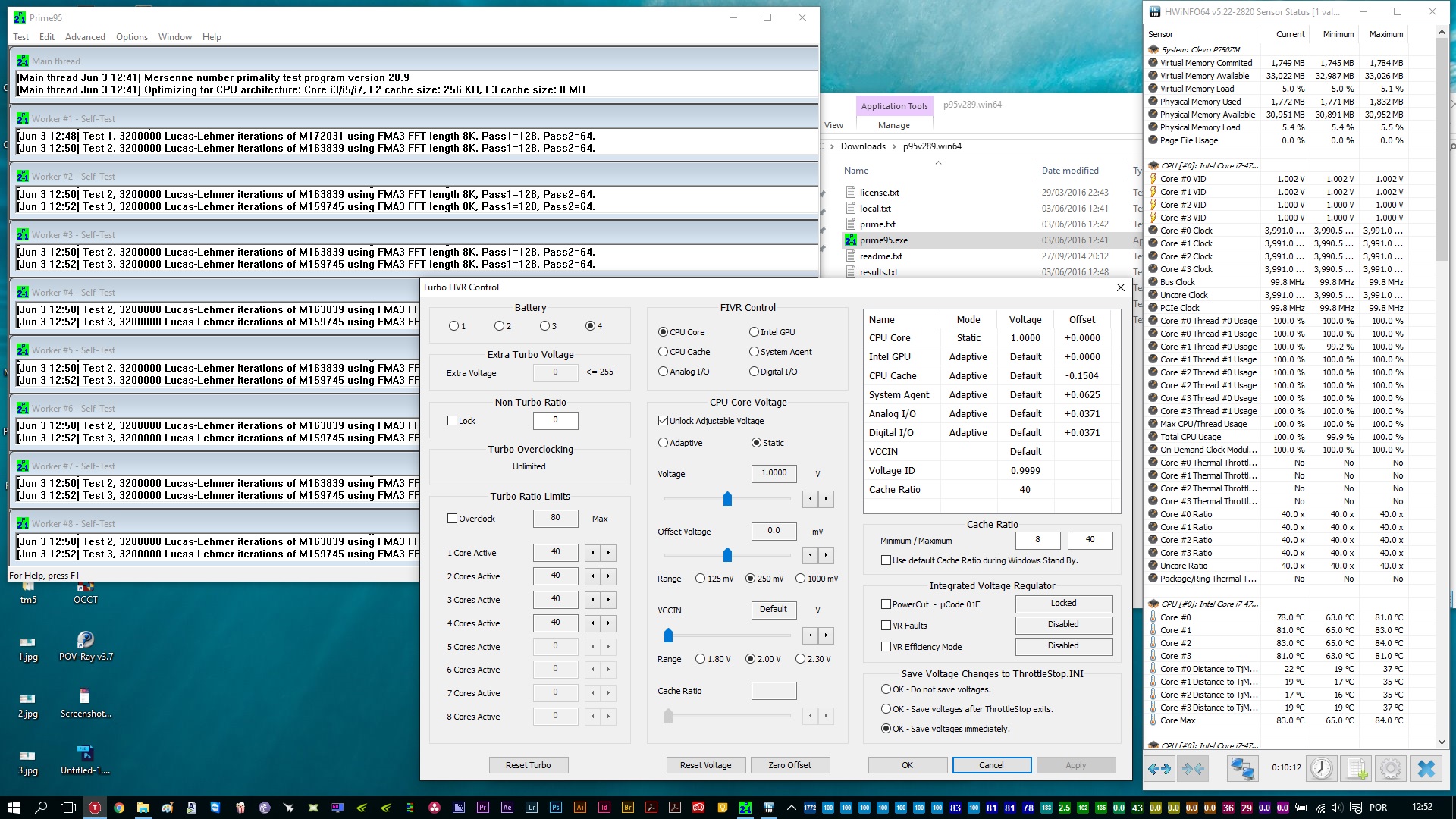
Task: Click CPU Core Voltage slider thumb
Action: click(x=727, y=499)
